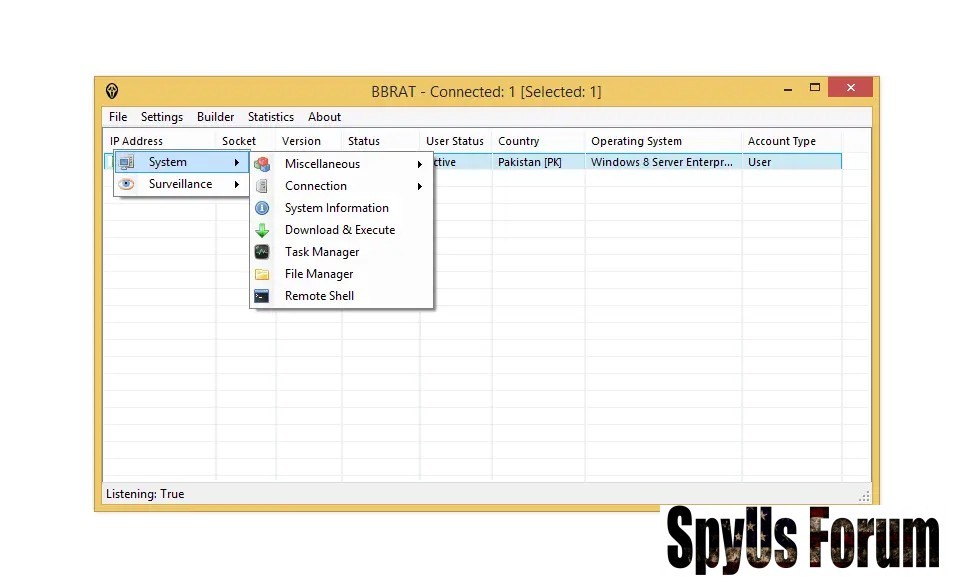
Task: Click the green Download & Execute arrow icon
Action: pyautogui.click(x=262, y=230)
